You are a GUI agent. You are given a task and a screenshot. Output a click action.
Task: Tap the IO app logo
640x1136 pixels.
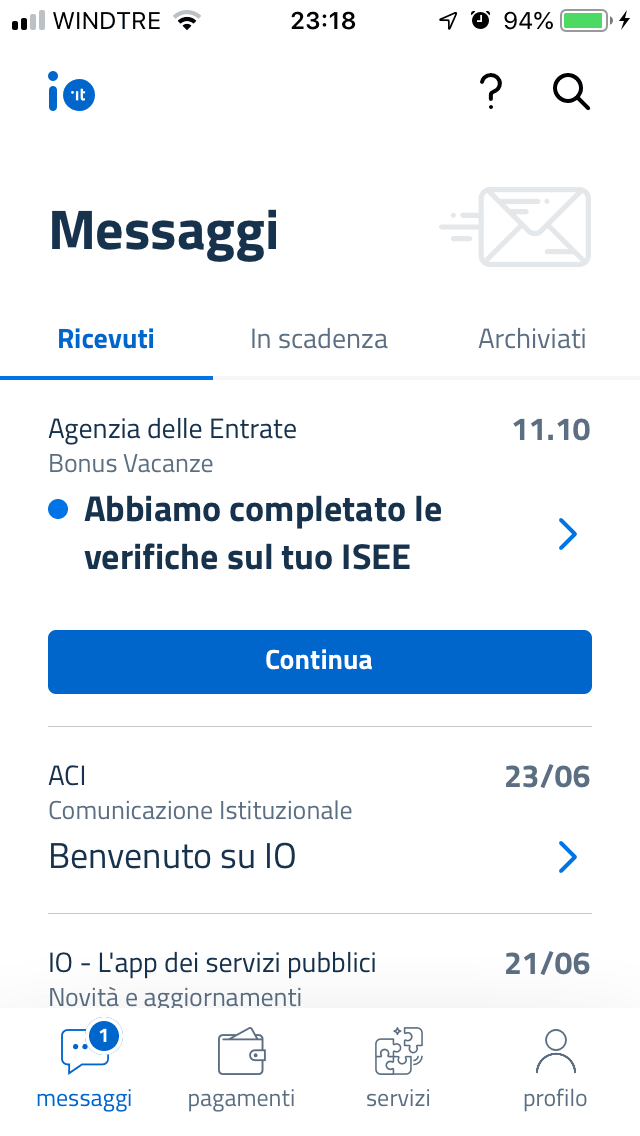(71, 92)
